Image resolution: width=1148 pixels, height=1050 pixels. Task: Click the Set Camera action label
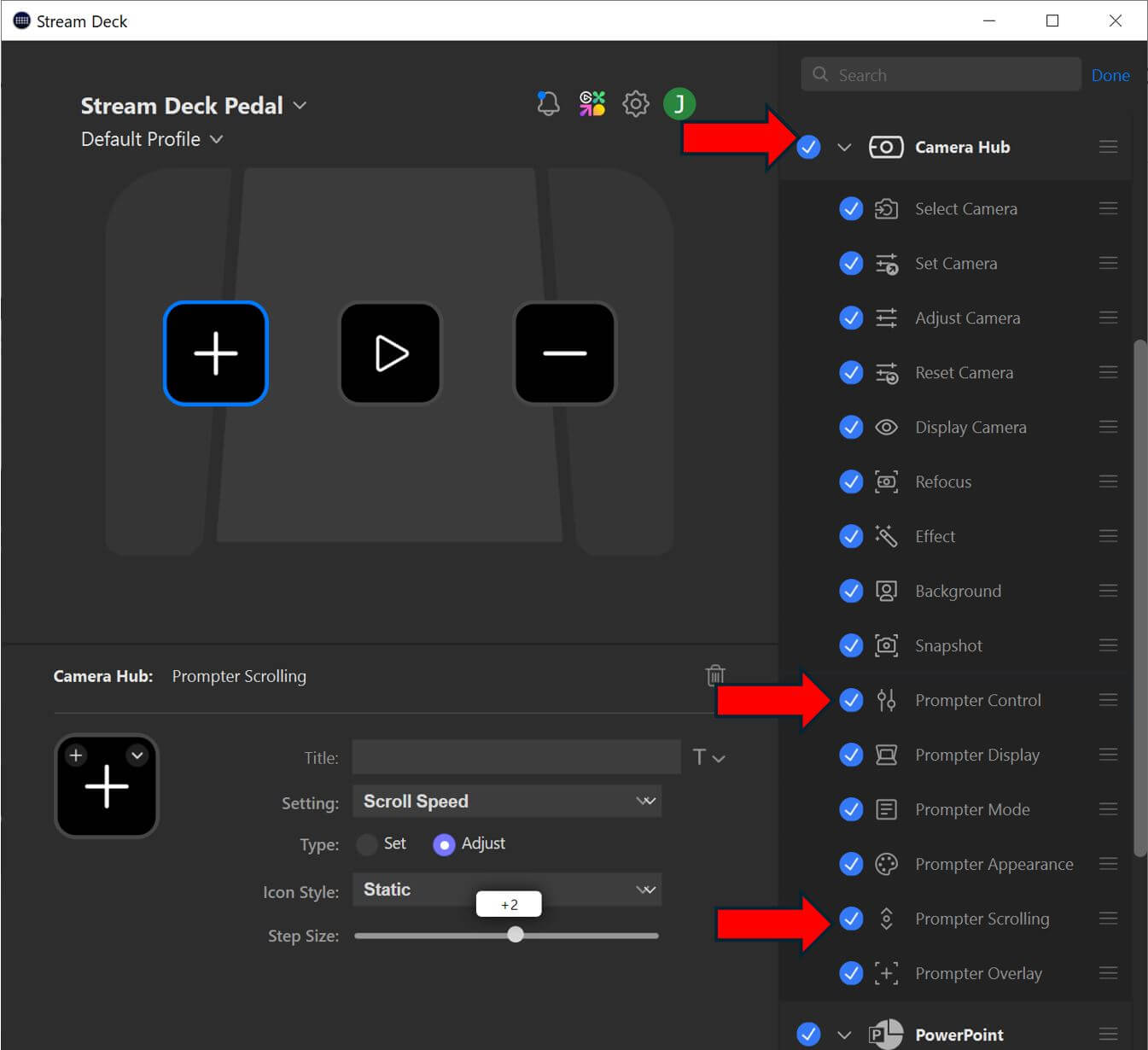(x=956, y=264)
